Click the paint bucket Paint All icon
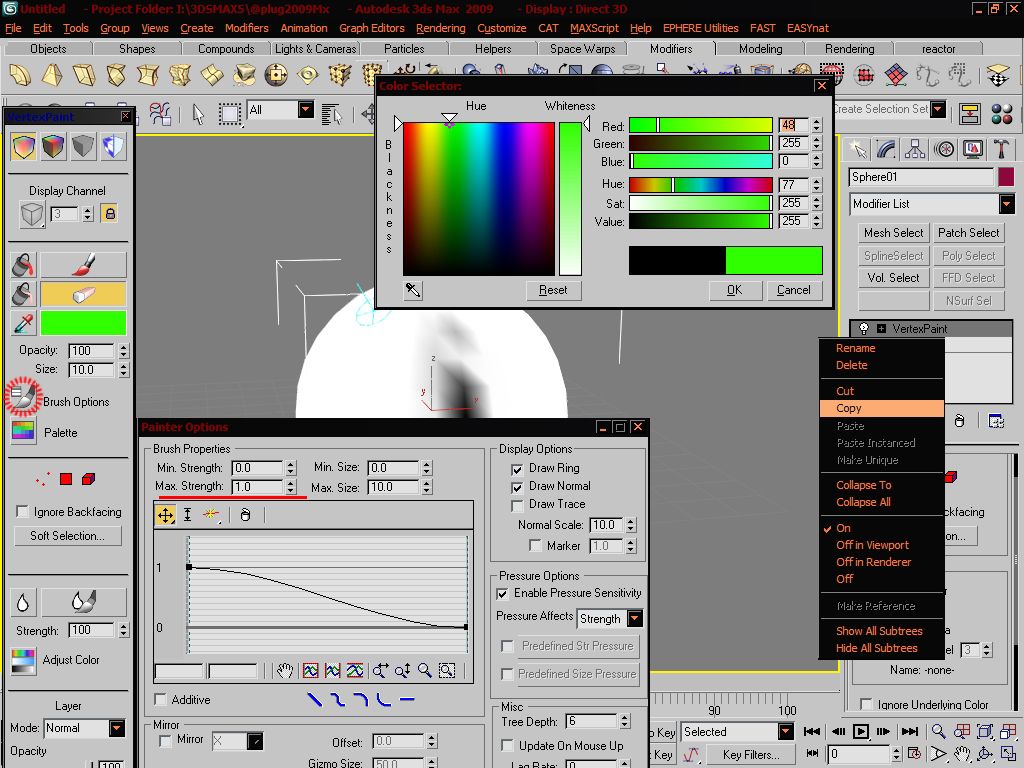Screen dimensions: 1024x768 tap(23, 265)
